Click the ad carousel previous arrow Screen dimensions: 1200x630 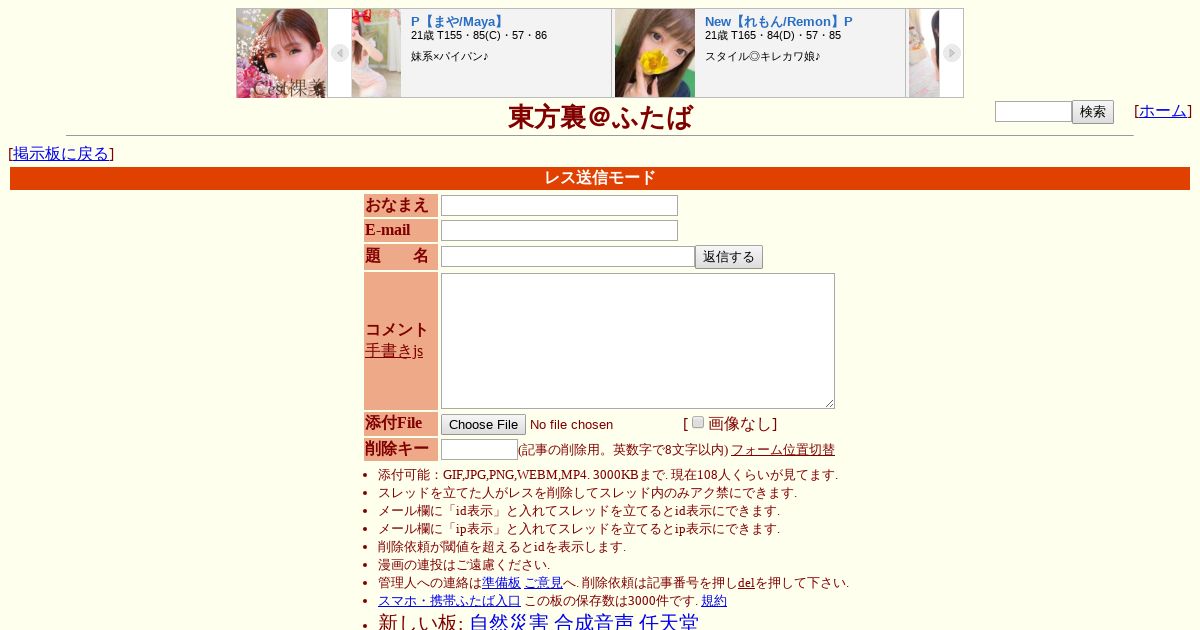click(x=340, y=53)
